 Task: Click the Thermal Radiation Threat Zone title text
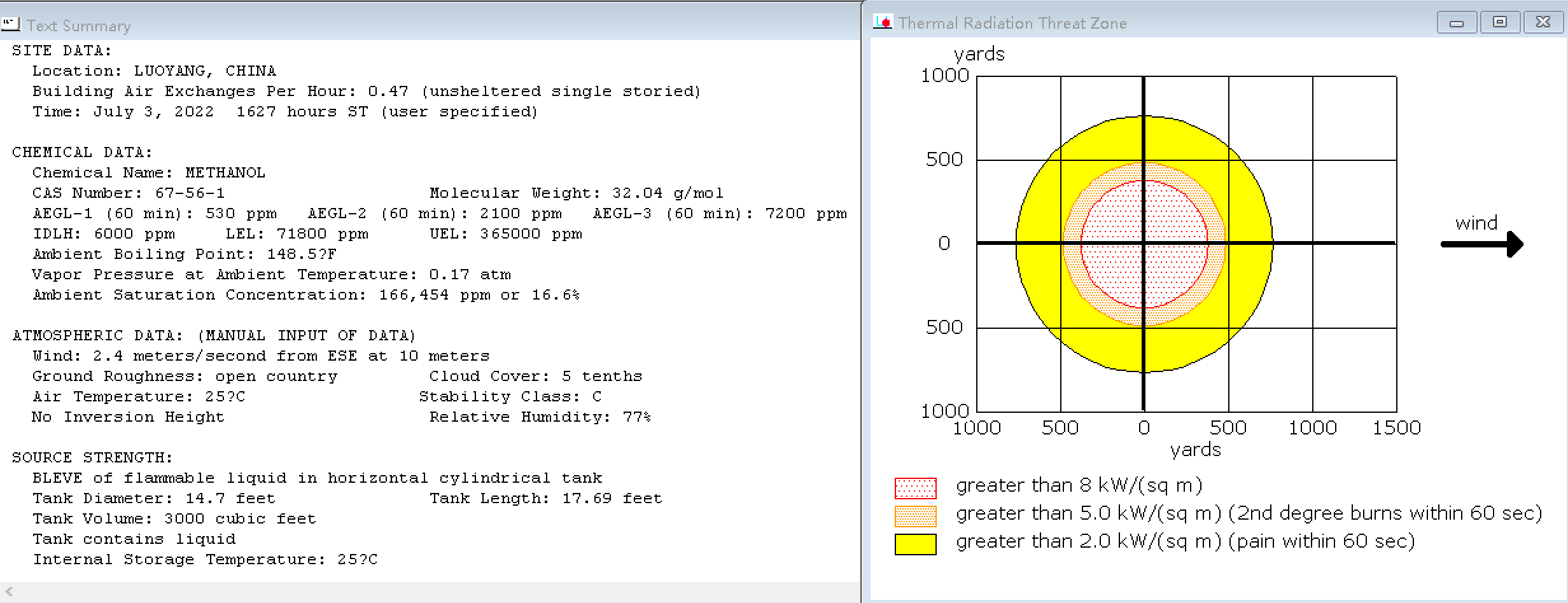point(1012,24)
